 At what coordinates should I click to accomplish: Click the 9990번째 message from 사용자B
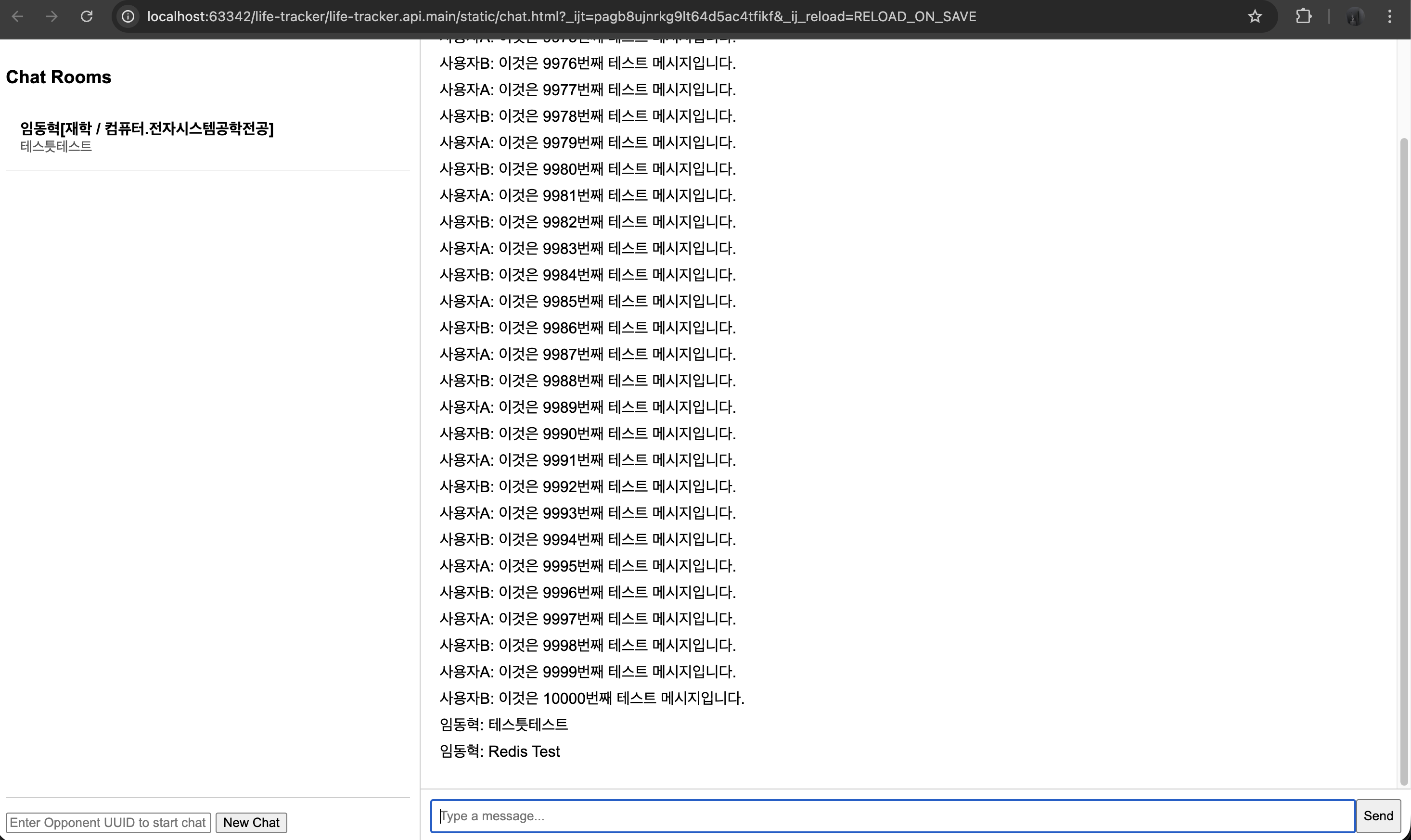tap(587, 433)
